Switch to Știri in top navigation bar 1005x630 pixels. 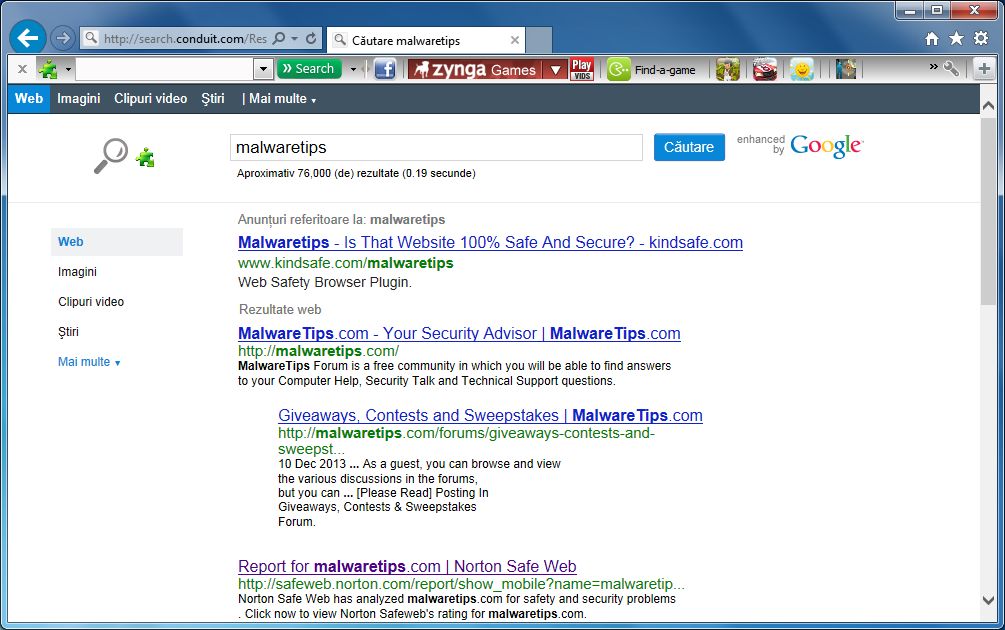point(213,99)
